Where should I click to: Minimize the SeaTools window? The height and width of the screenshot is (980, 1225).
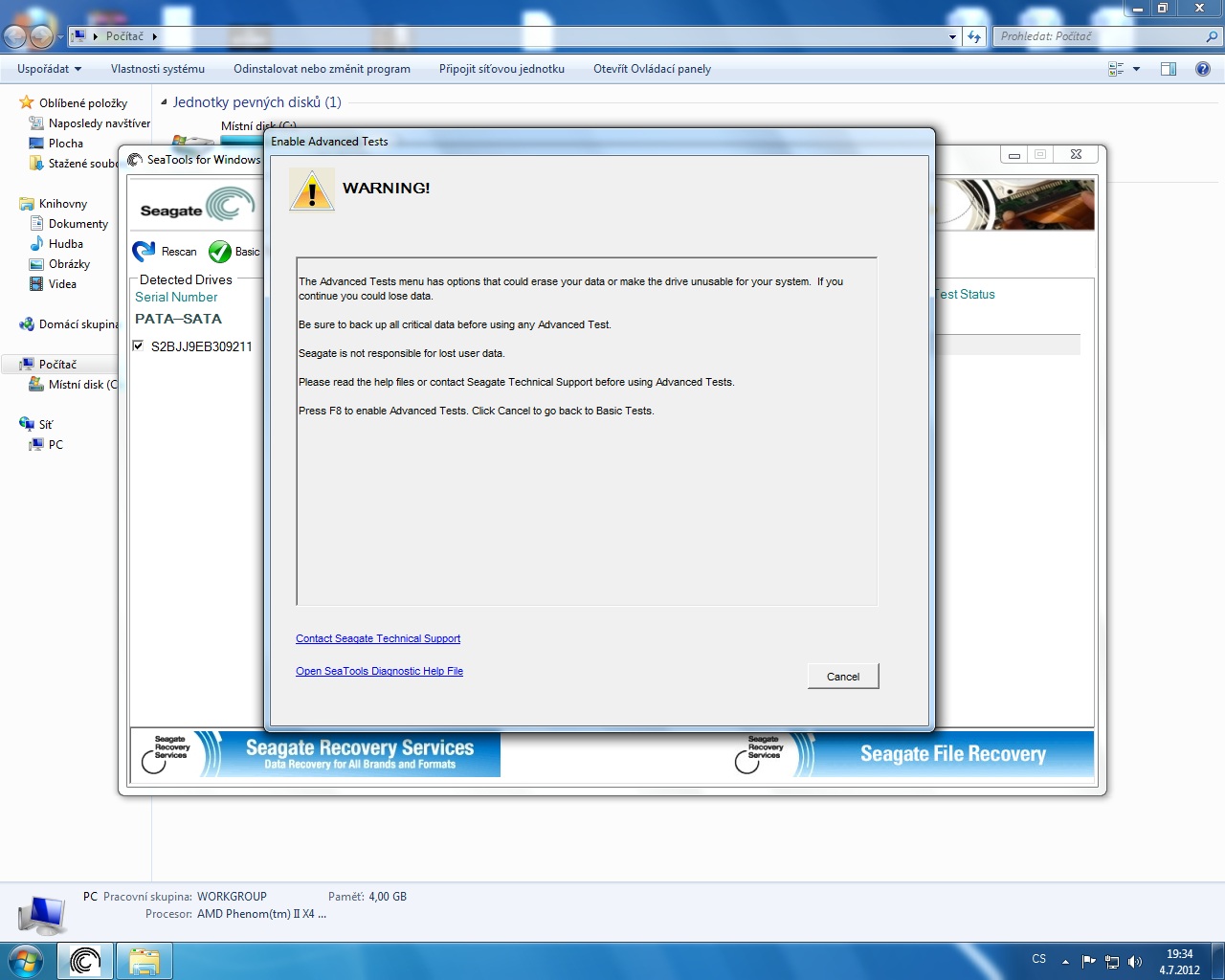coord(1014,155)
